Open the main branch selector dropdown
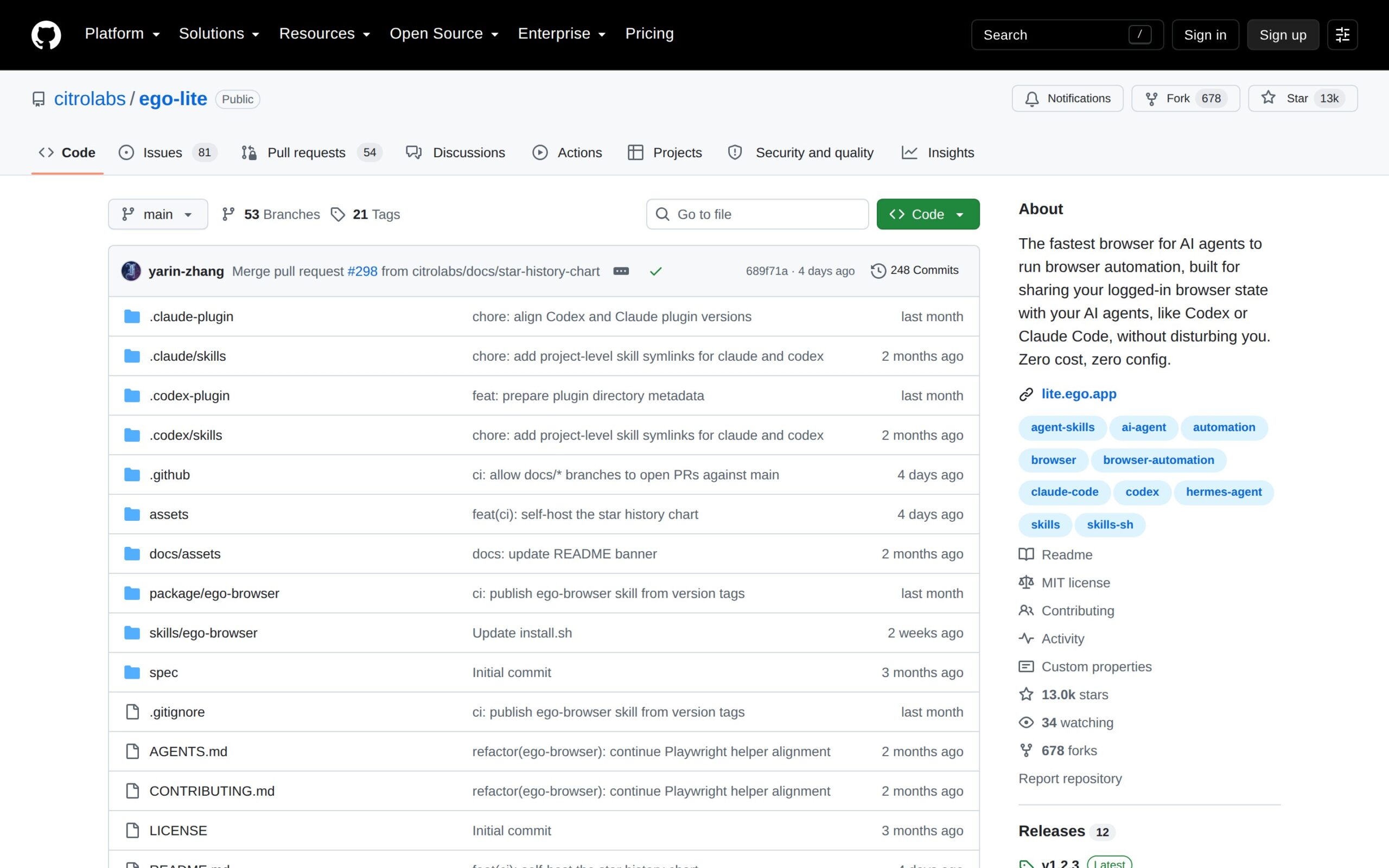The height and width of the screenshot is (868, 1389). (158, 214)
